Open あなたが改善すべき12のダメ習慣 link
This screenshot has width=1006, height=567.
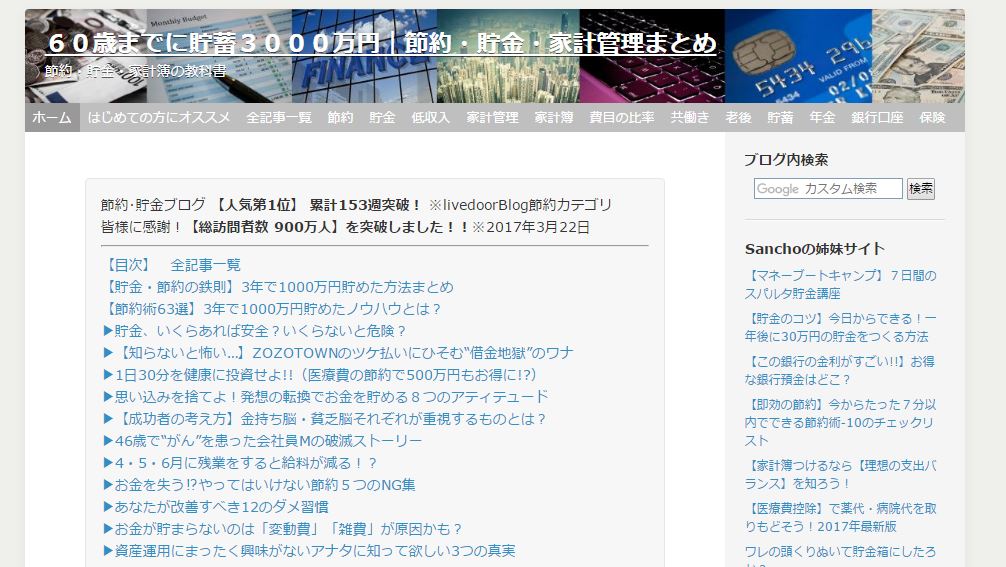click(x=215, y=507)
